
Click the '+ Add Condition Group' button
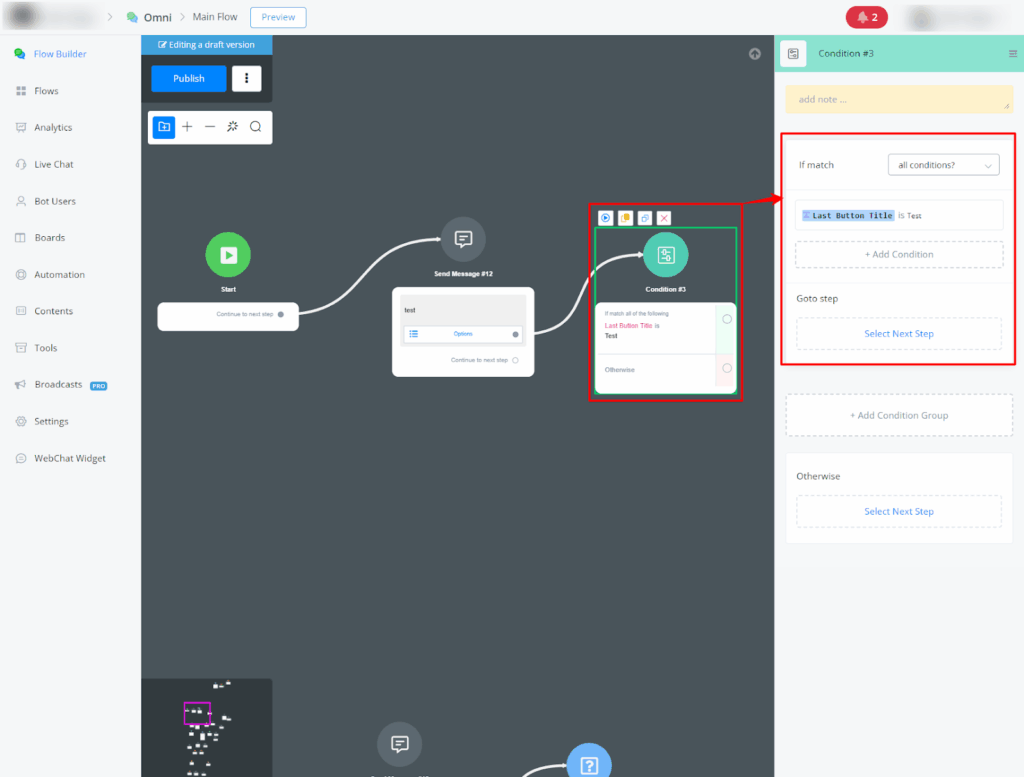(899, 415)
